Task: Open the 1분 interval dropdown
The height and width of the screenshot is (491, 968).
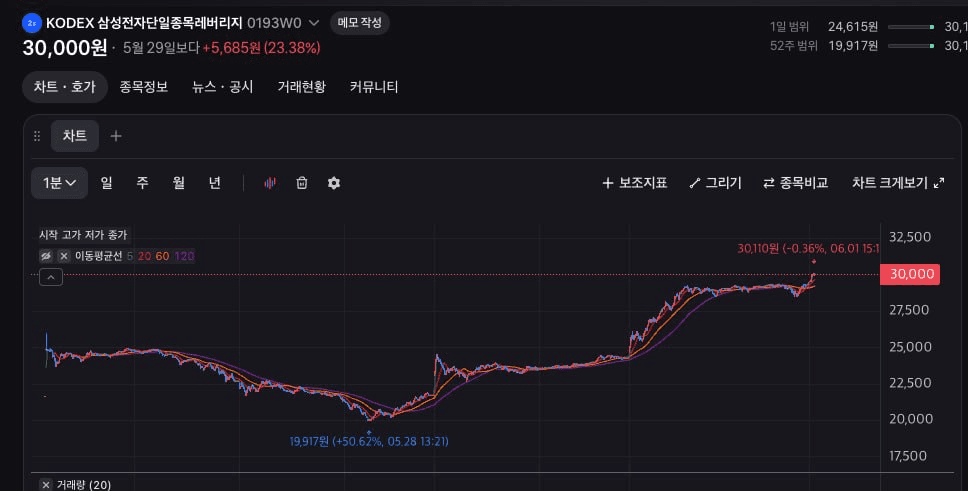Action: (59, 183)
